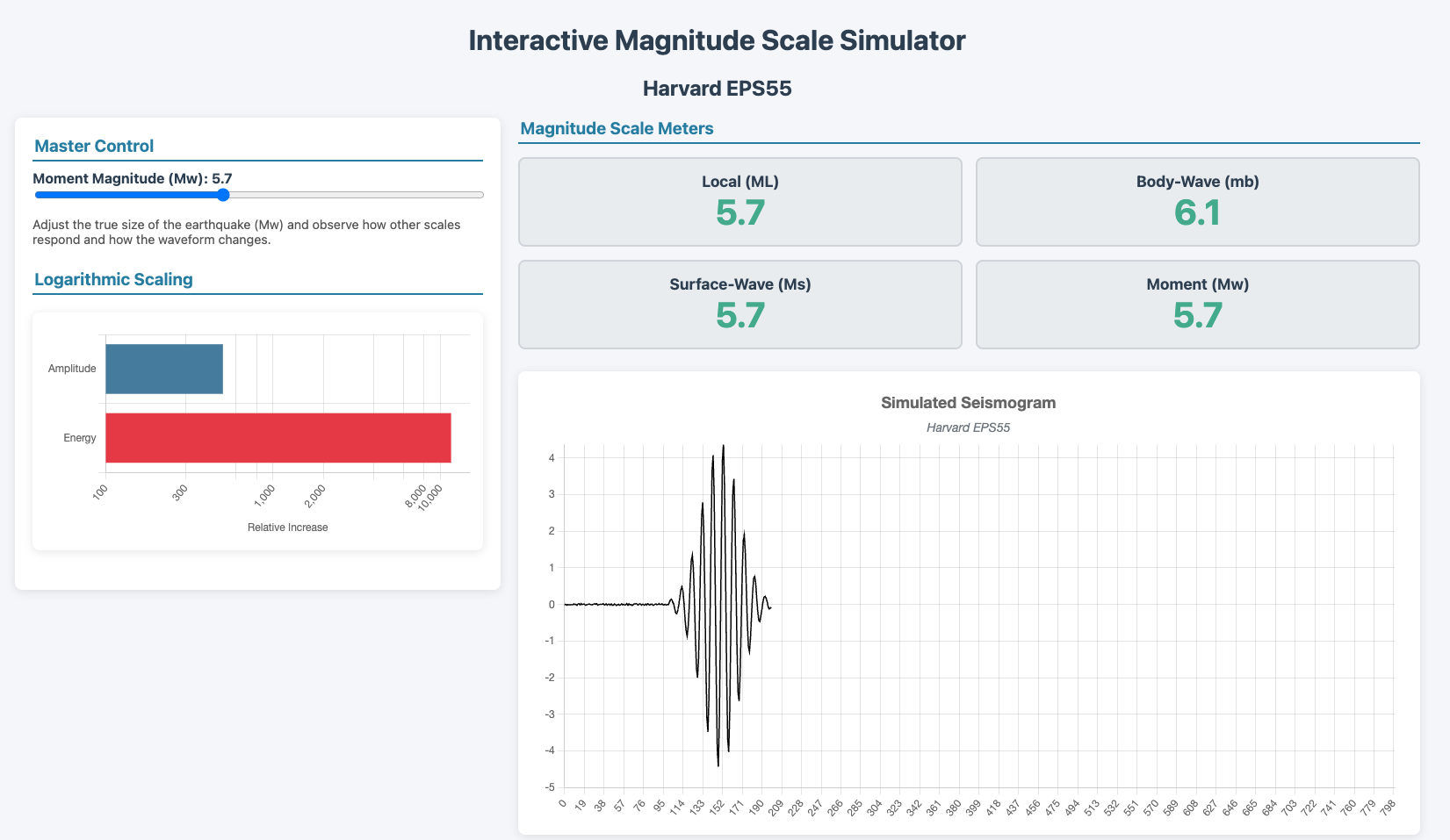Viewport: 1450px width, 840px height.
Task: Click the Relative Increase axis label
Action: coord(288,527)
